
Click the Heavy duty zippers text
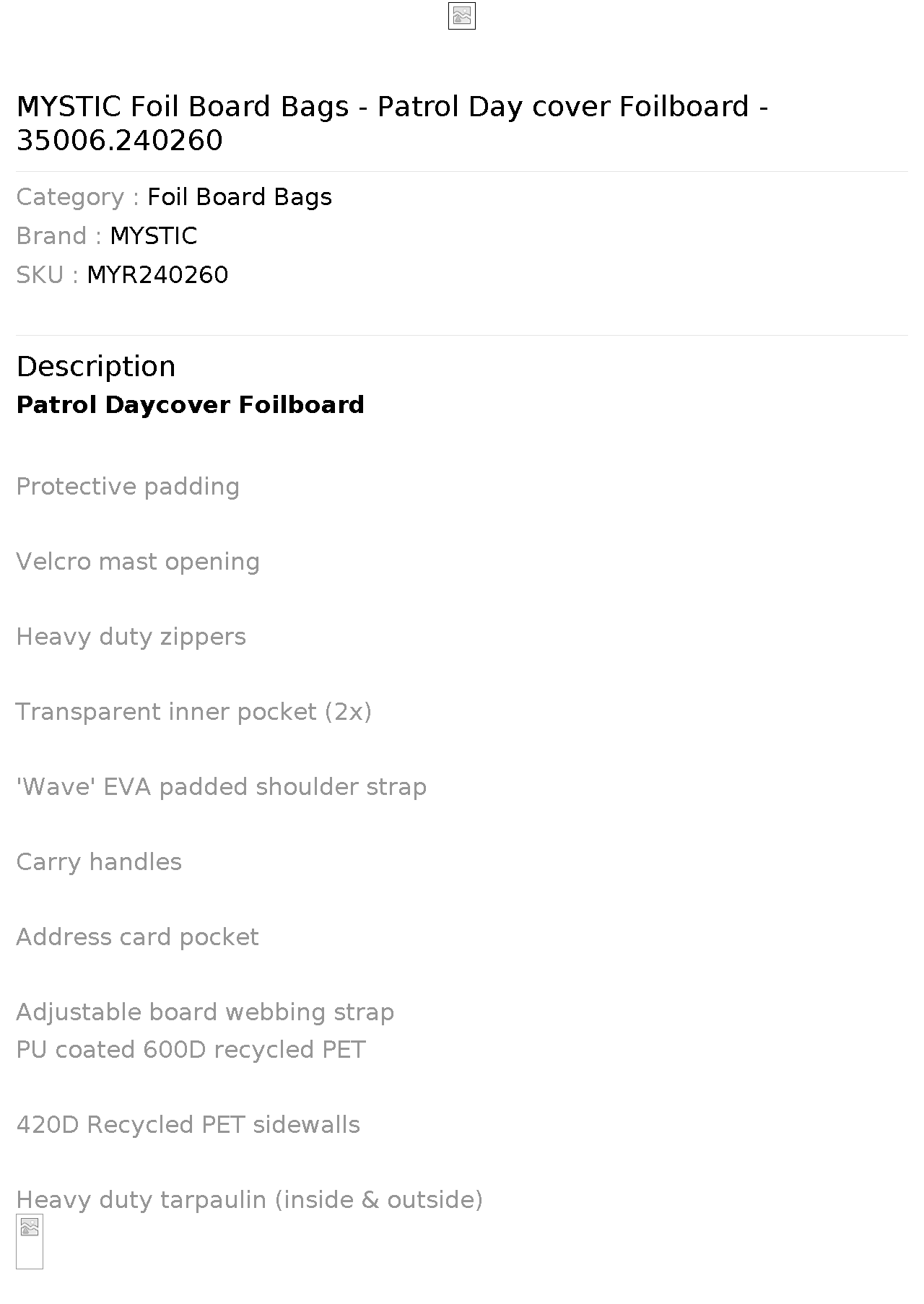[131, 637]
